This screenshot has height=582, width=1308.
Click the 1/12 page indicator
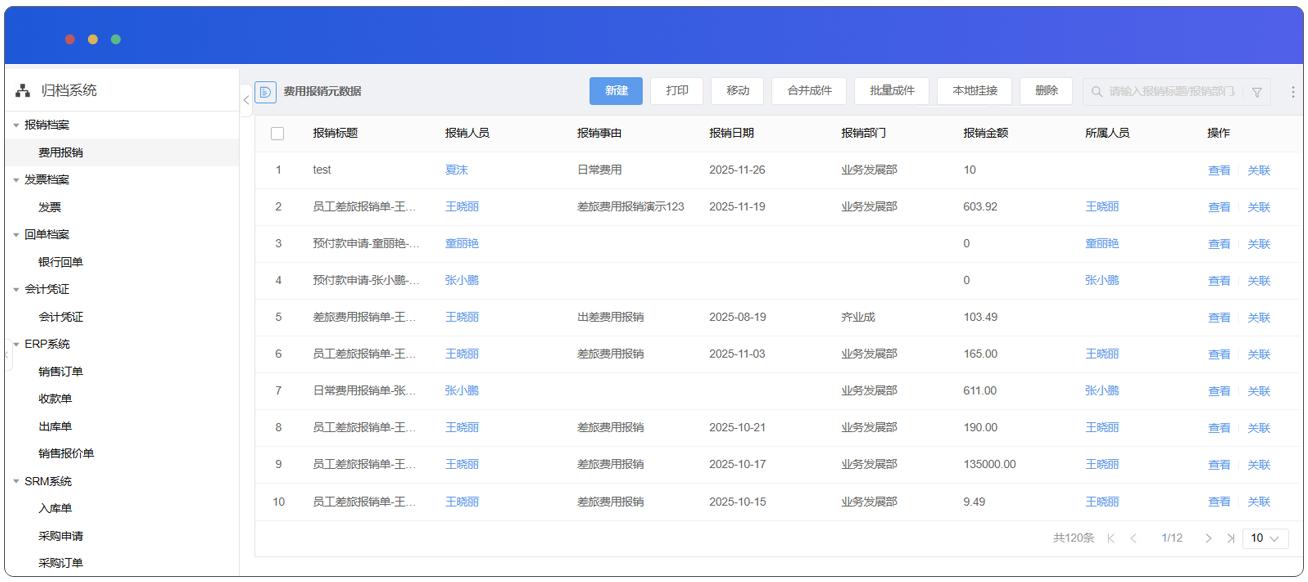coord(1172,538)
